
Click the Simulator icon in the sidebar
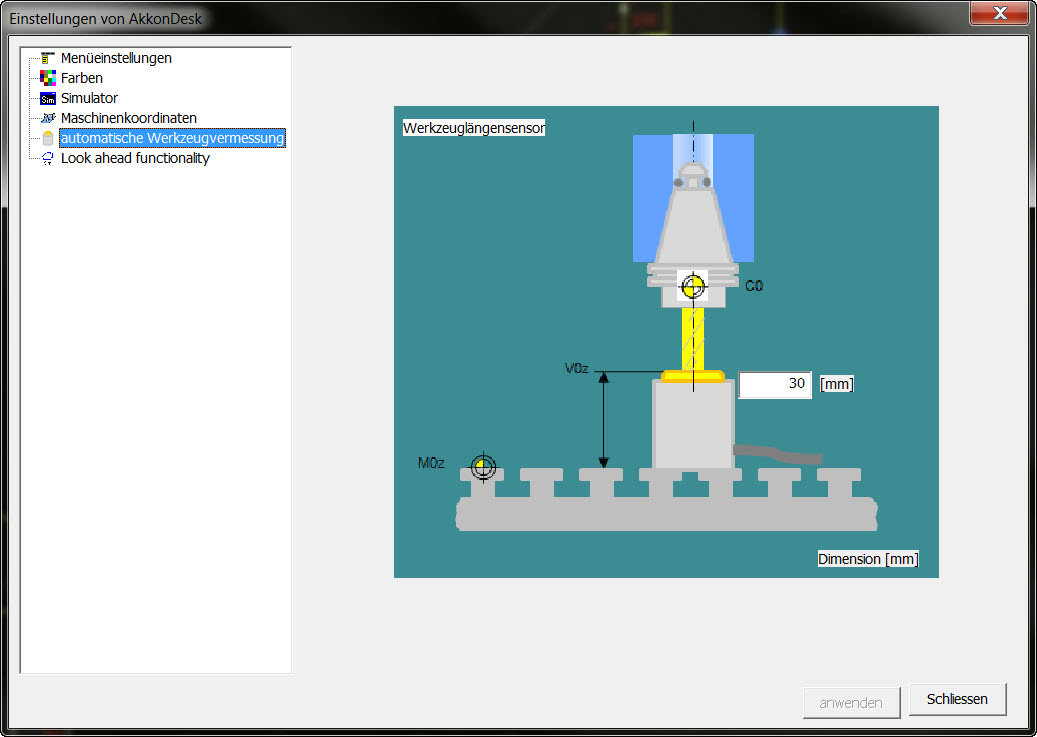coord(48,98)
